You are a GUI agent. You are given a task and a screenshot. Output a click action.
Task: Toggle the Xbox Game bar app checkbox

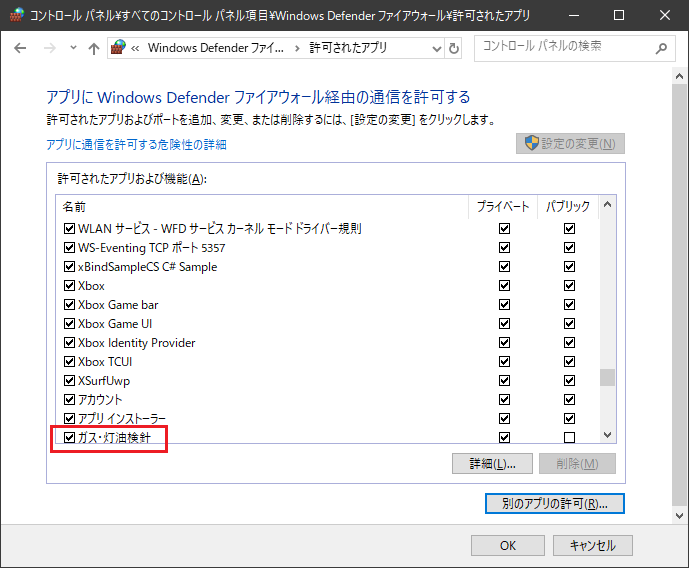pyautogui.click(x=69, y=305)
